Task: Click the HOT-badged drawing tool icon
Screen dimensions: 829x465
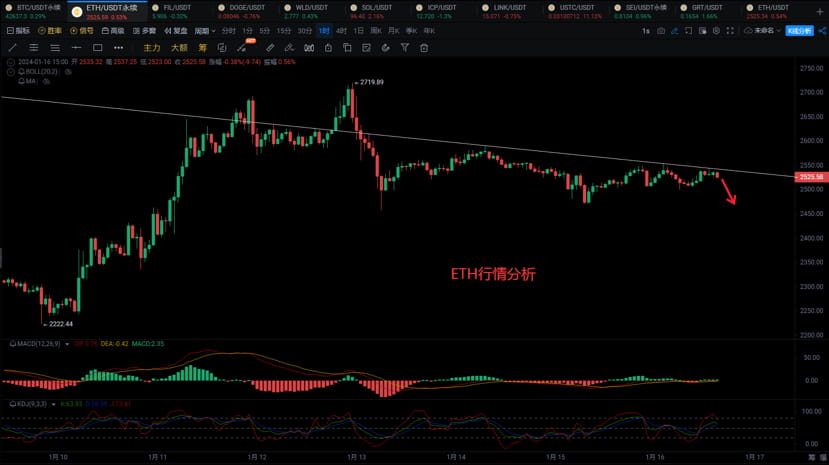Action: [243, 48]
